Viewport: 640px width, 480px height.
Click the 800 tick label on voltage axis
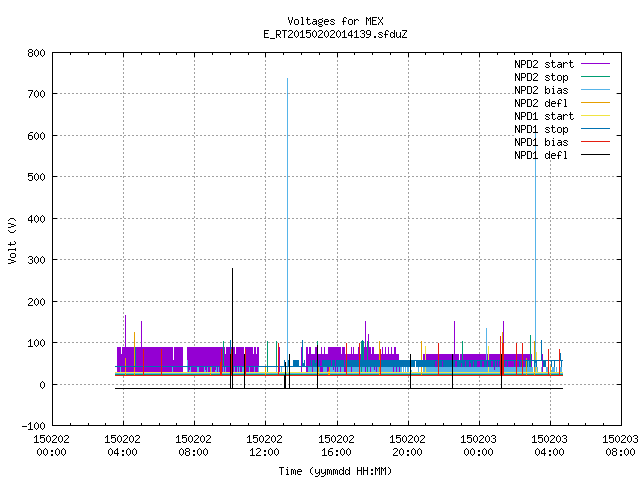pos(36,53)
